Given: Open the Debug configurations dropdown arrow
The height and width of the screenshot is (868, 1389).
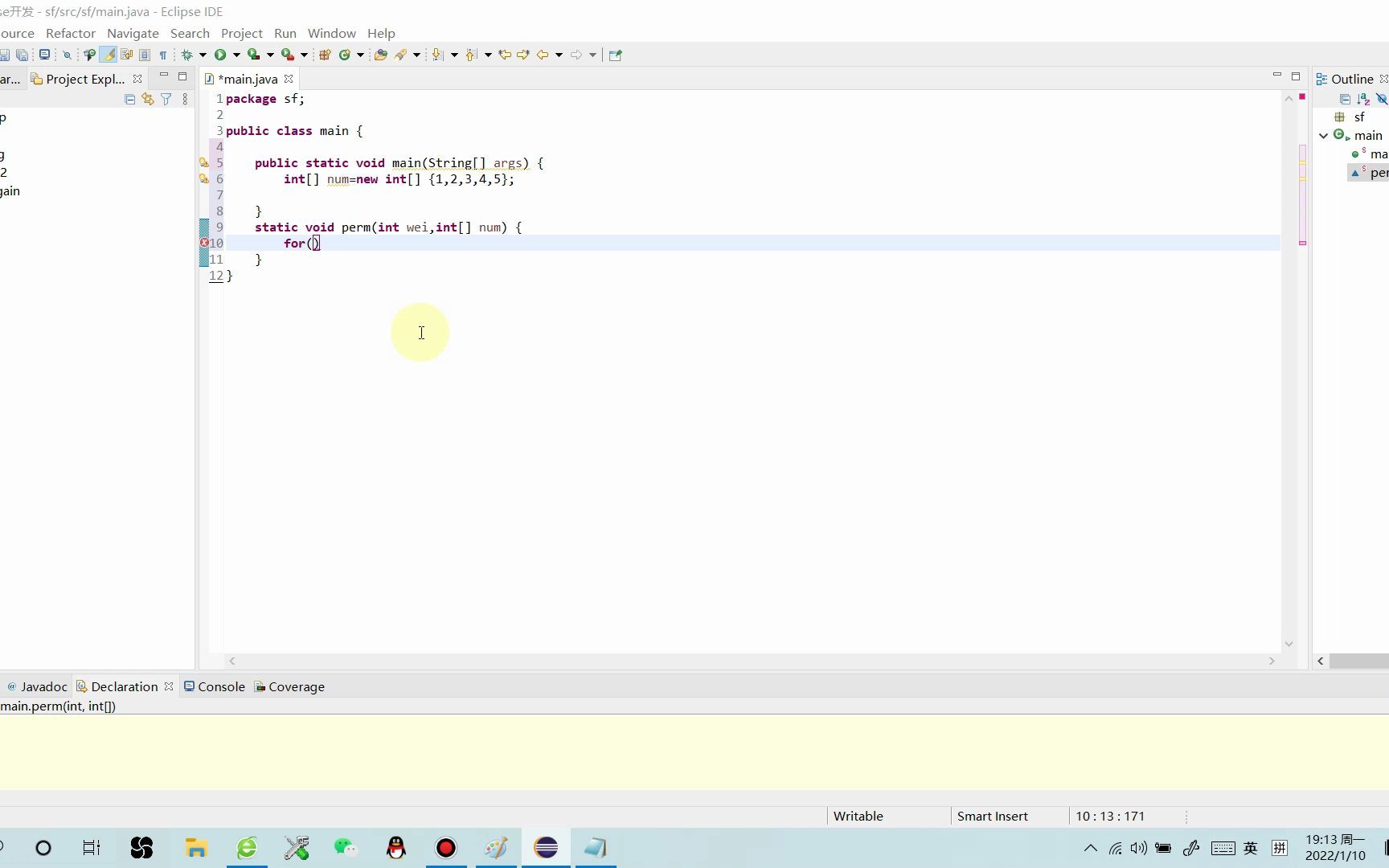Looking at the screenshot, I should [203, 55].
